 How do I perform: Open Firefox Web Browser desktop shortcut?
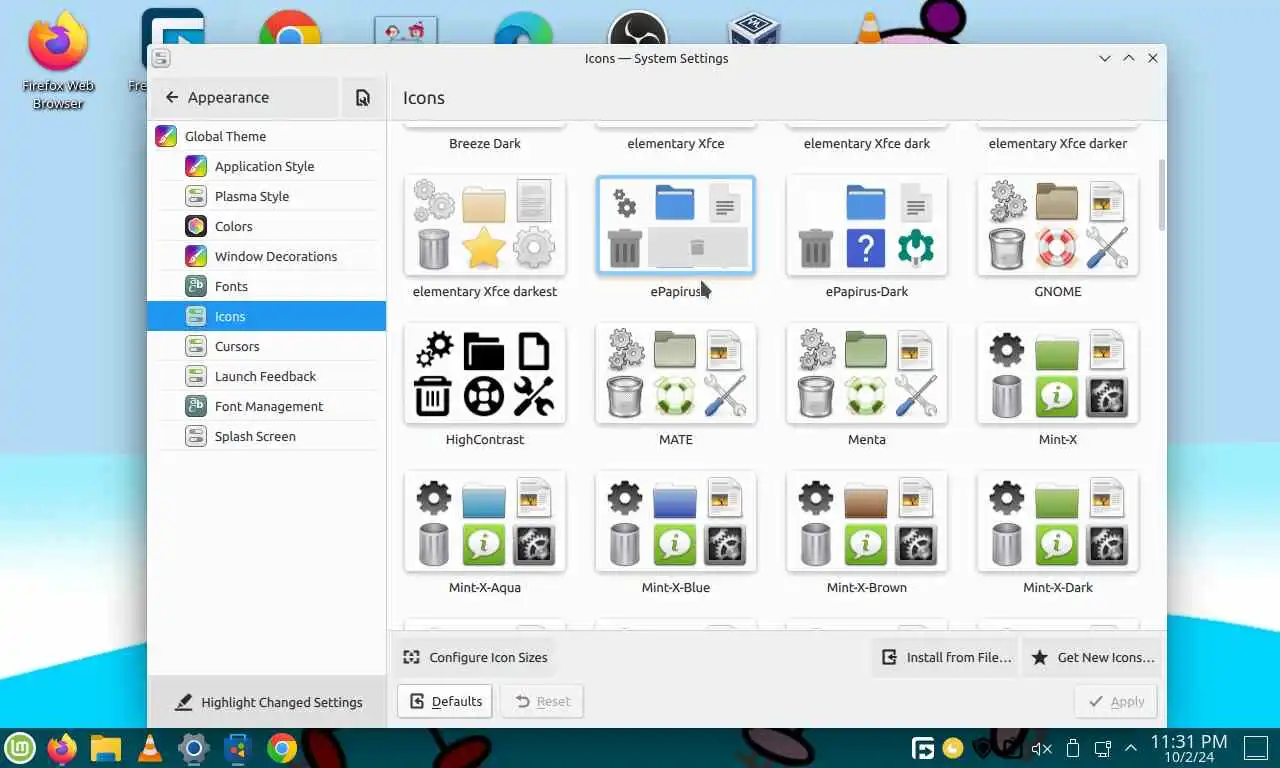[x=58, y=61]
